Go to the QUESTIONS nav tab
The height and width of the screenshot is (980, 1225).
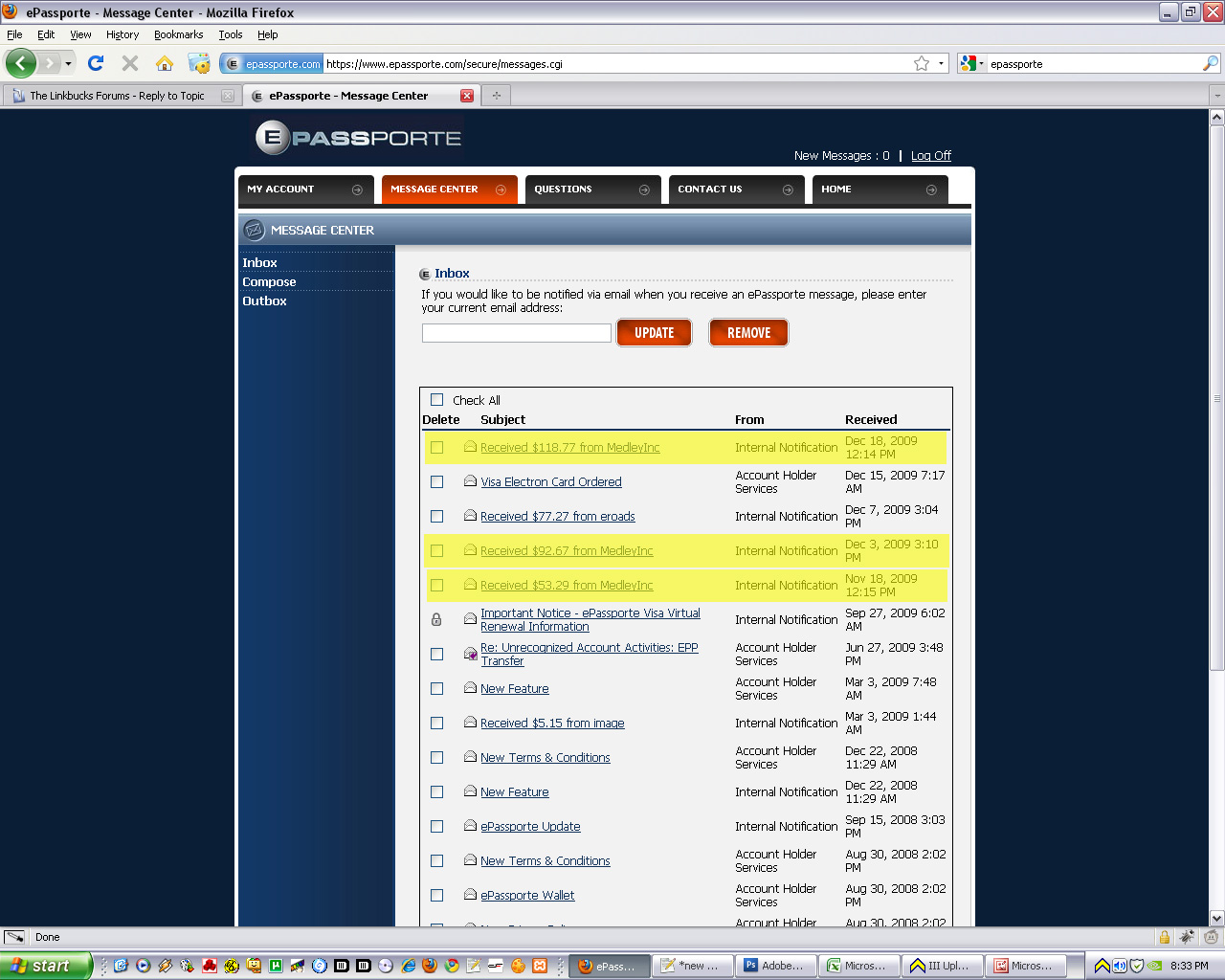point(592,189)
